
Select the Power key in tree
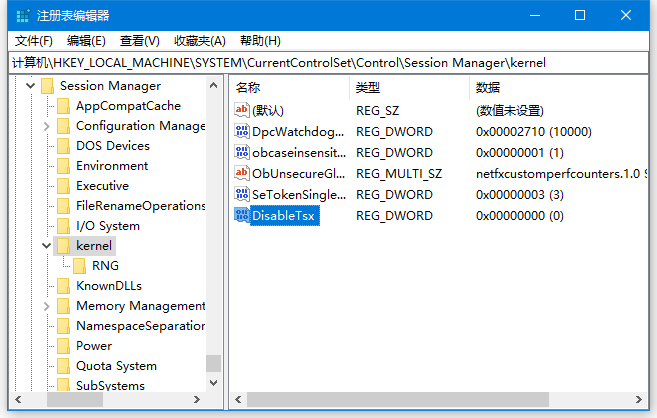point(94,346)
